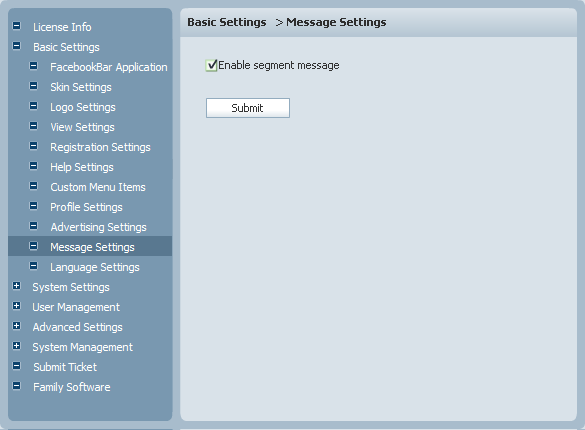Click the minus icon beside Skin Settings
This screenshot has height=430, width=585.
34,86
